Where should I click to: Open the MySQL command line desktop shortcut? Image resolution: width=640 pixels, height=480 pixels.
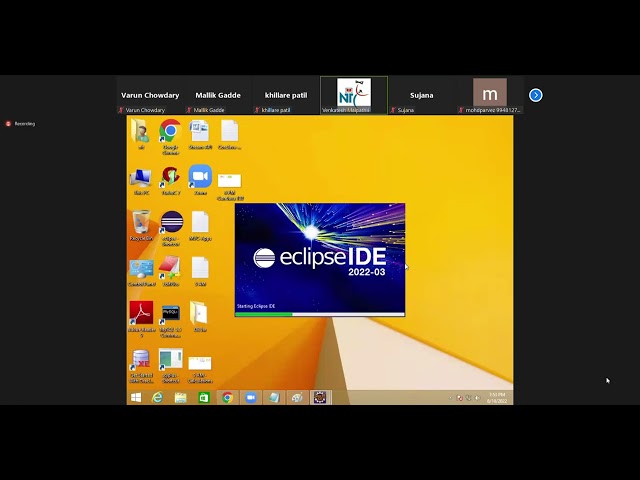(171, 321)
